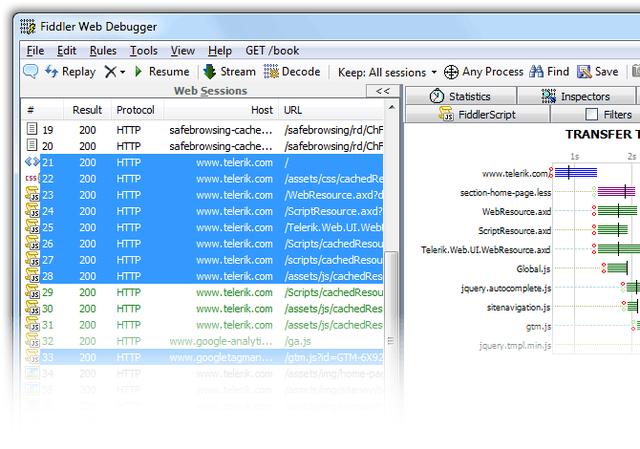The height and width of the screenshot is (449, 640).
Task: Collapse Web Sessions panel with << button
Action: coord(382,91)
